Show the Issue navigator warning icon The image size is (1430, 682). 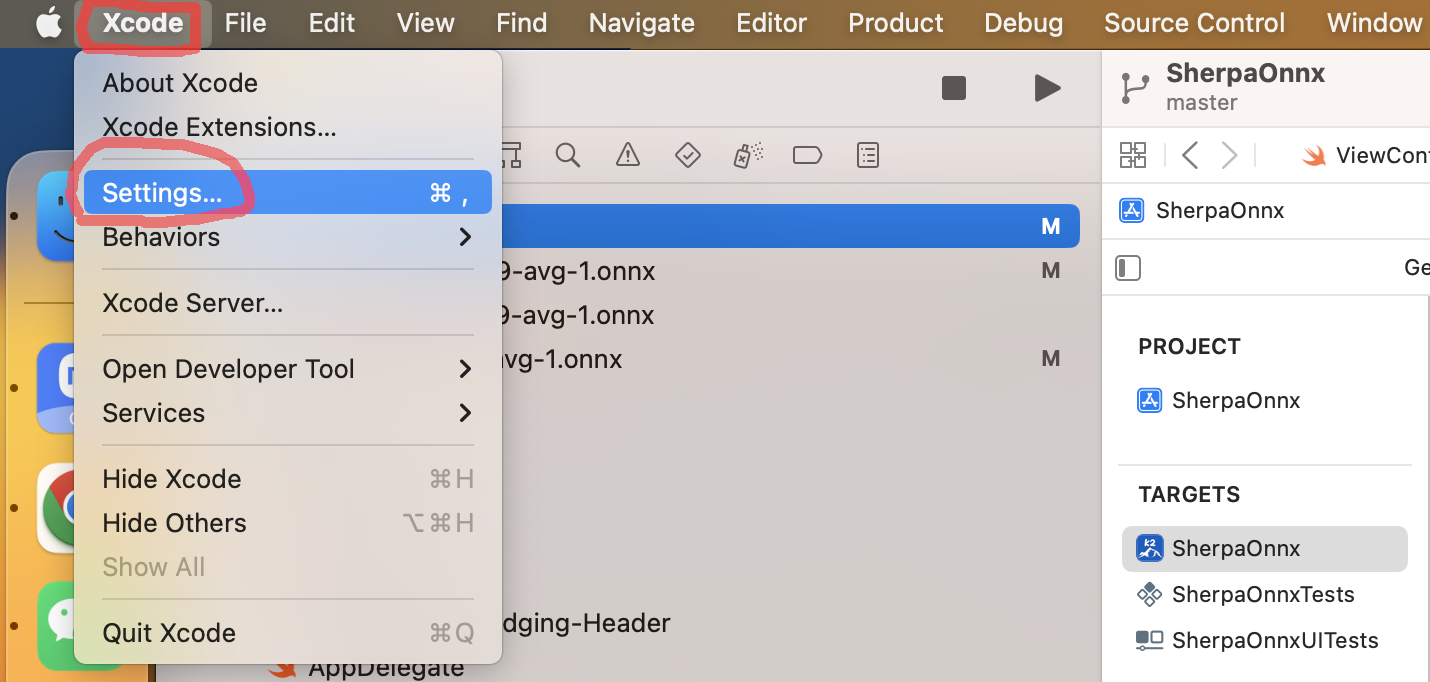click(627, 155)
